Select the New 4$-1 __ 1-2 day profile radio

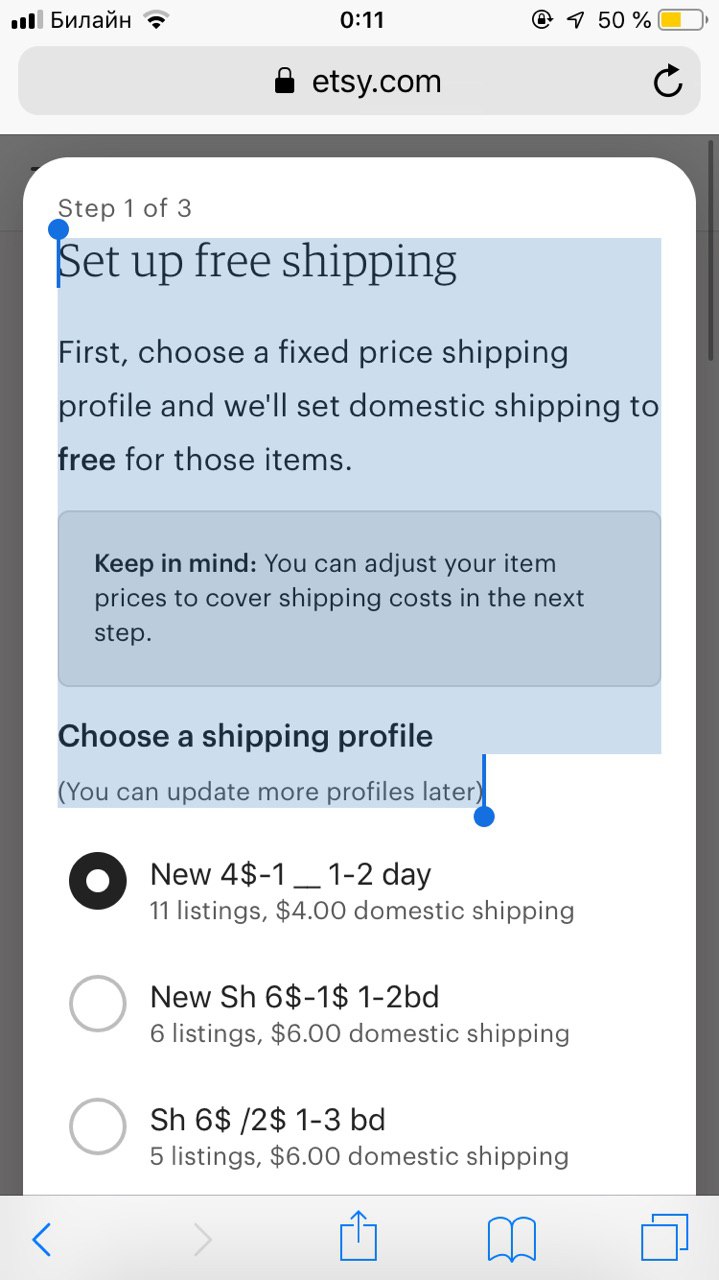(x=98, y=881)
